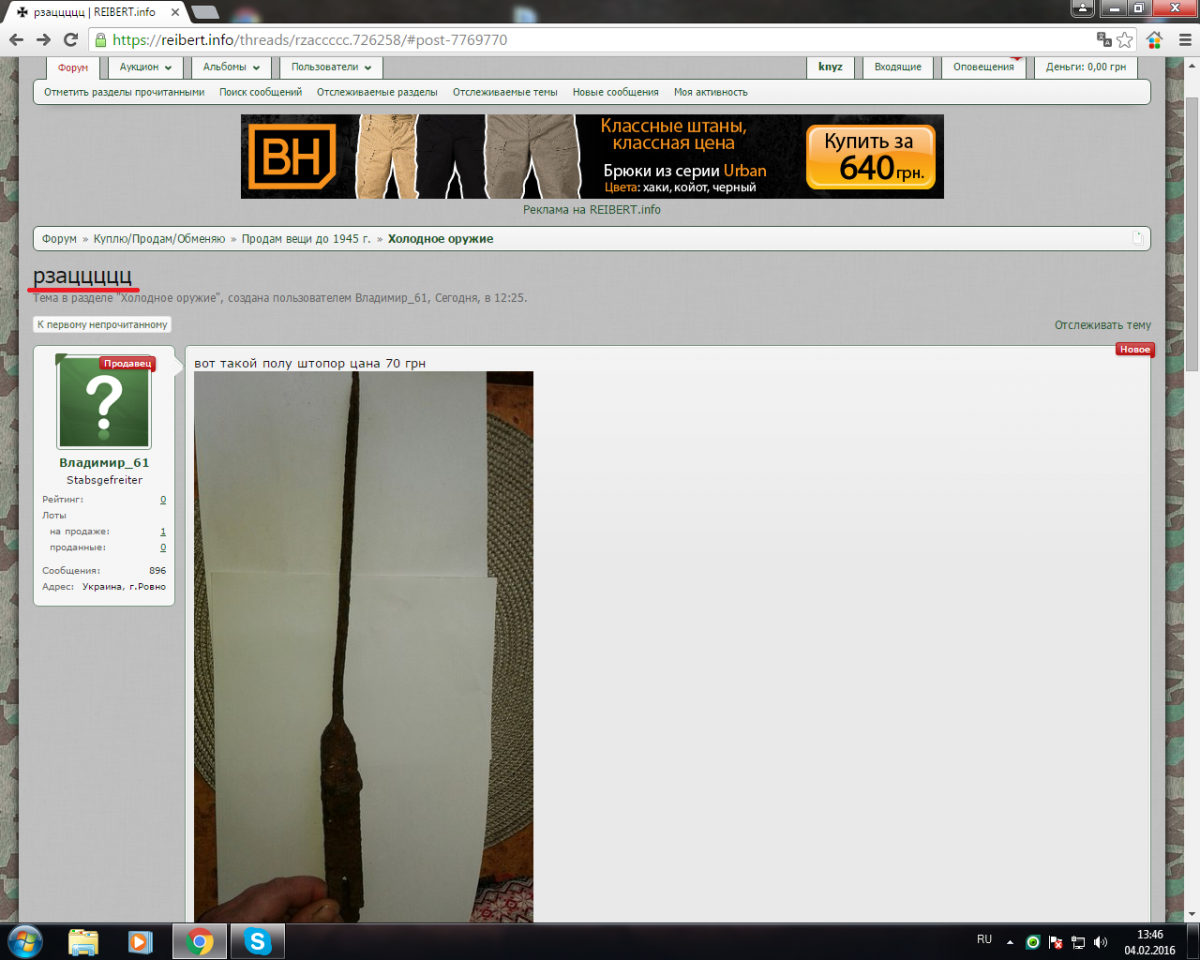
Task: Click the Форум breadcrumb link
Action: coord(59,239)
